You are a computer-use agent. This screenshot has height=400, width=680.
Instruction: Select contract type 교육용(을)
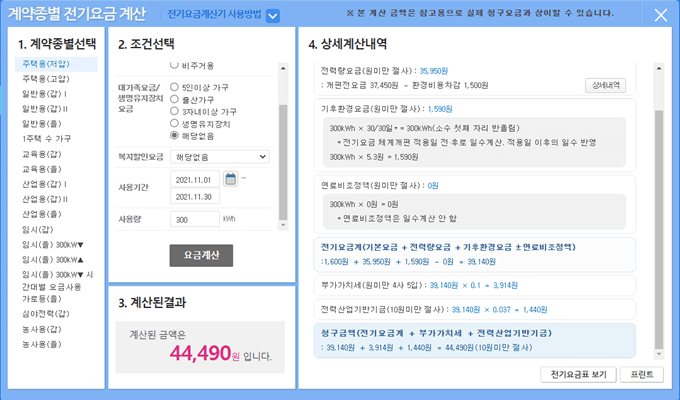pos(42,169)
